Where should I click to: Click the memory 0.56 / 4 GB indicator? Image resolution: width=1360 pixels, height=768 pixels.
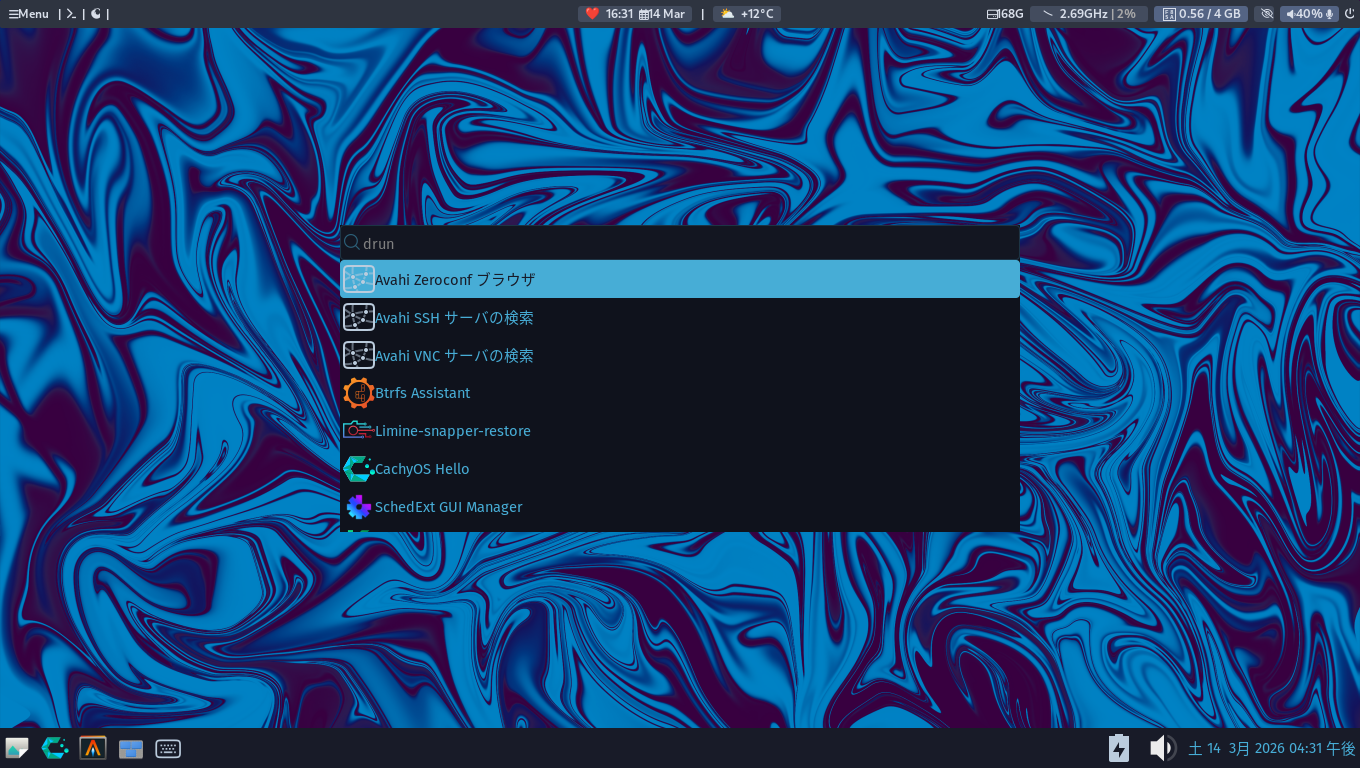pyautogui.click(x=1202, y=14)
